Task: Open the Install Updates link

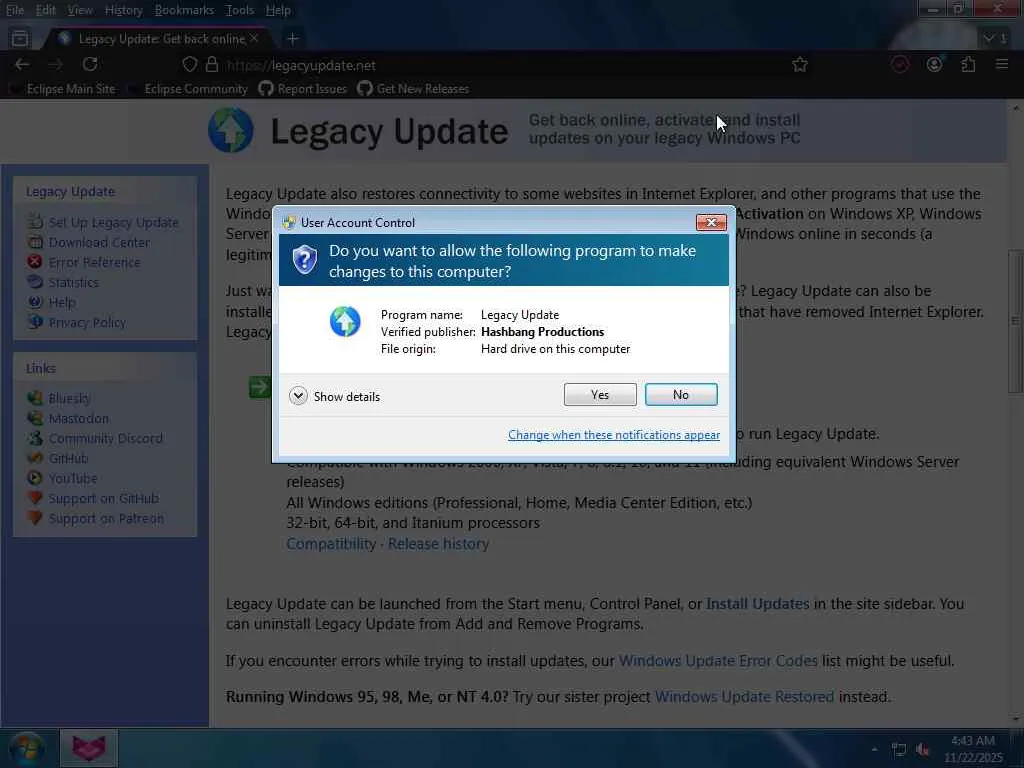Action: pyautogui.click(x=758, y=604)
